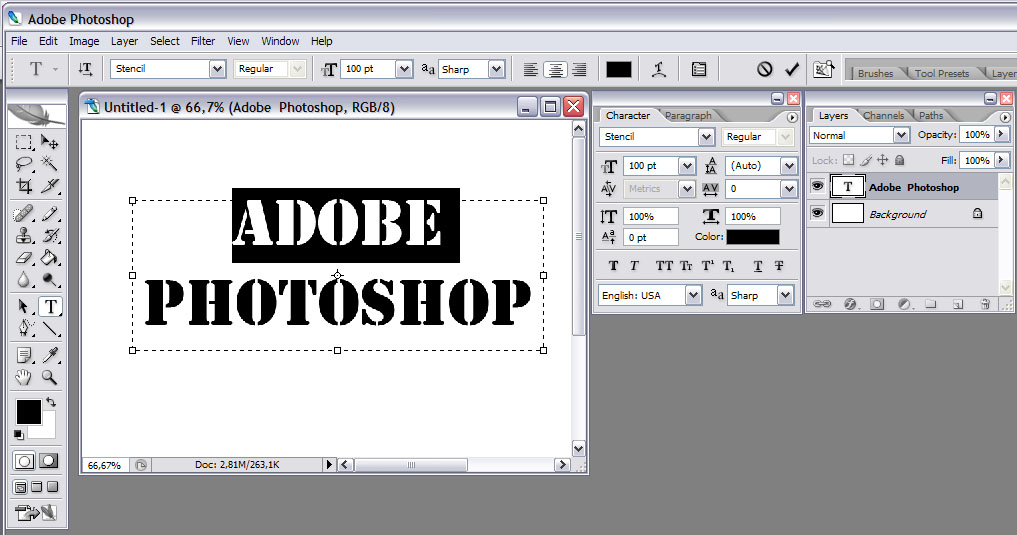Select the Paint Bucket tool
This screenshot has width=1017, height=535.
coord(50,257)
